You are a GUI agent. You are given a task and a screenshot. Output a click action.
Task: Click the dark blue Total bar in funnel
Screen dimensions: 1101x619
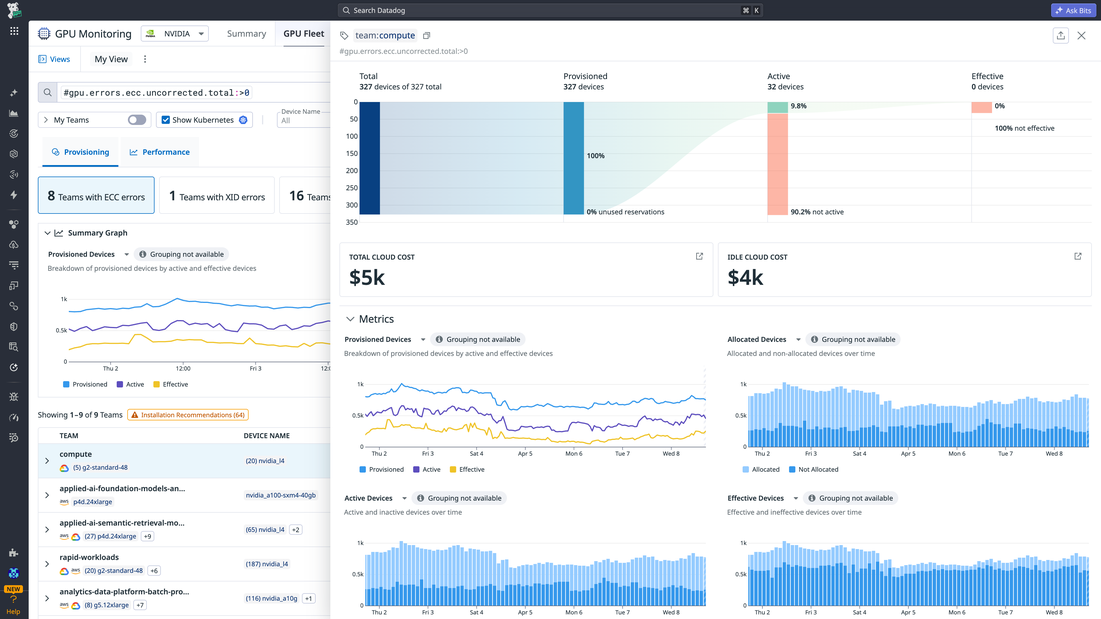click(369, 159)
